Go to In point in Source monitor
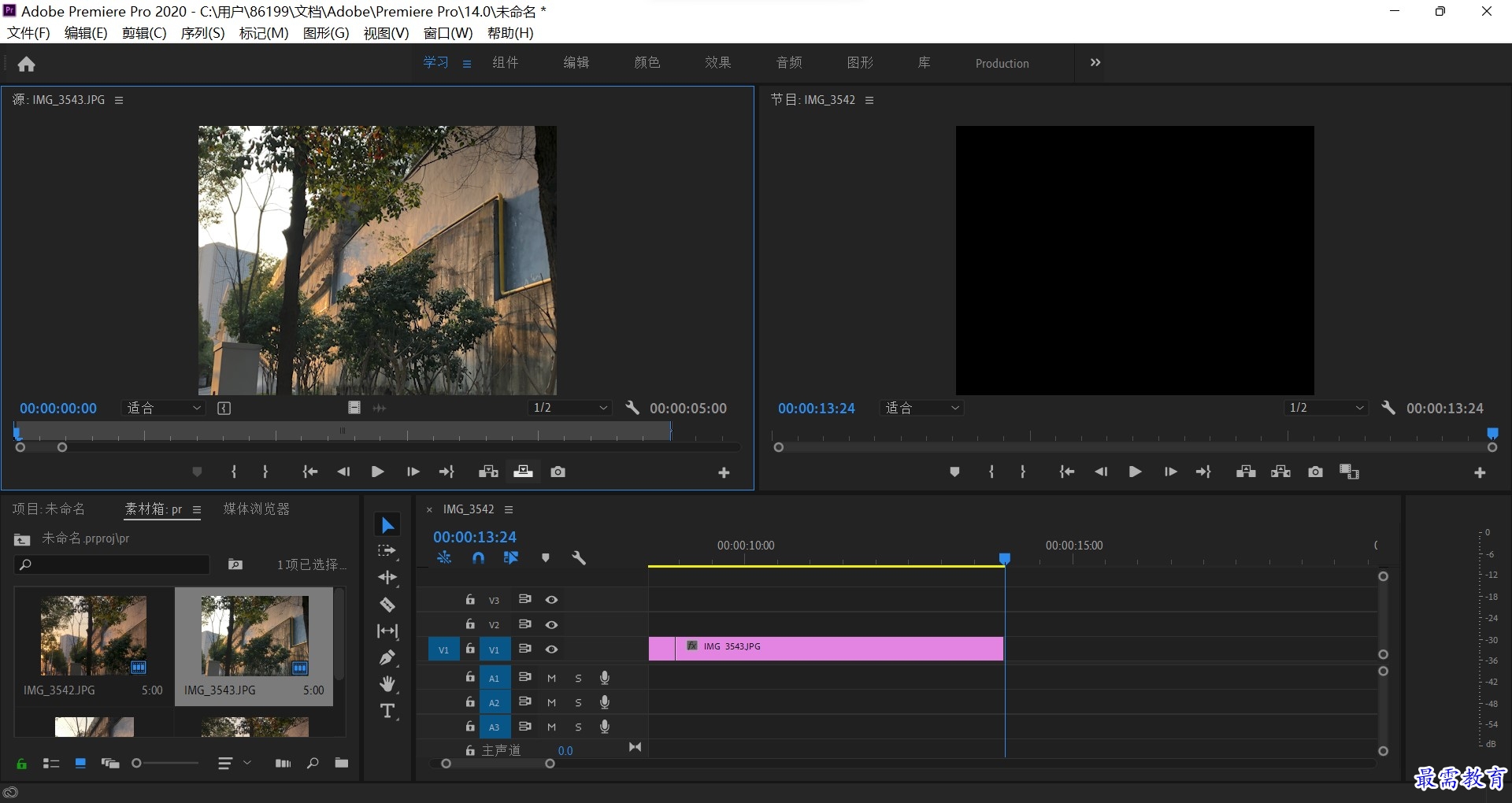 coord(310,472)
